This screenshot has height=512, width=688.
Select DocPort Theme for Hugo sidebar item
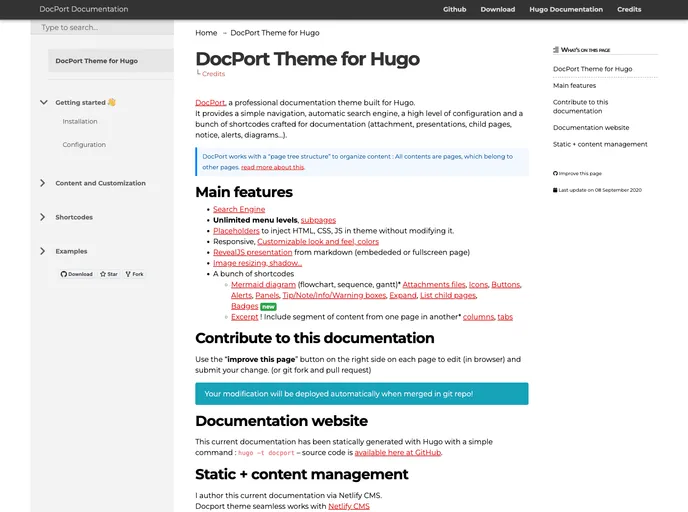111,61
